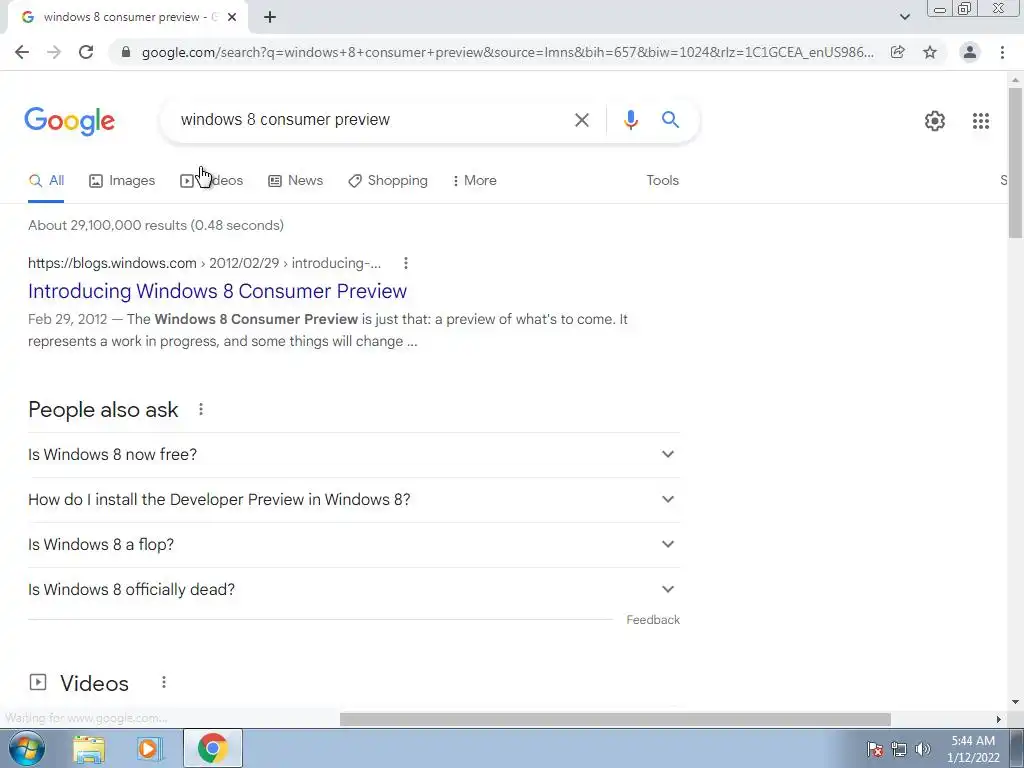Open the Chrome three-dot menu

coord(1002,52)
